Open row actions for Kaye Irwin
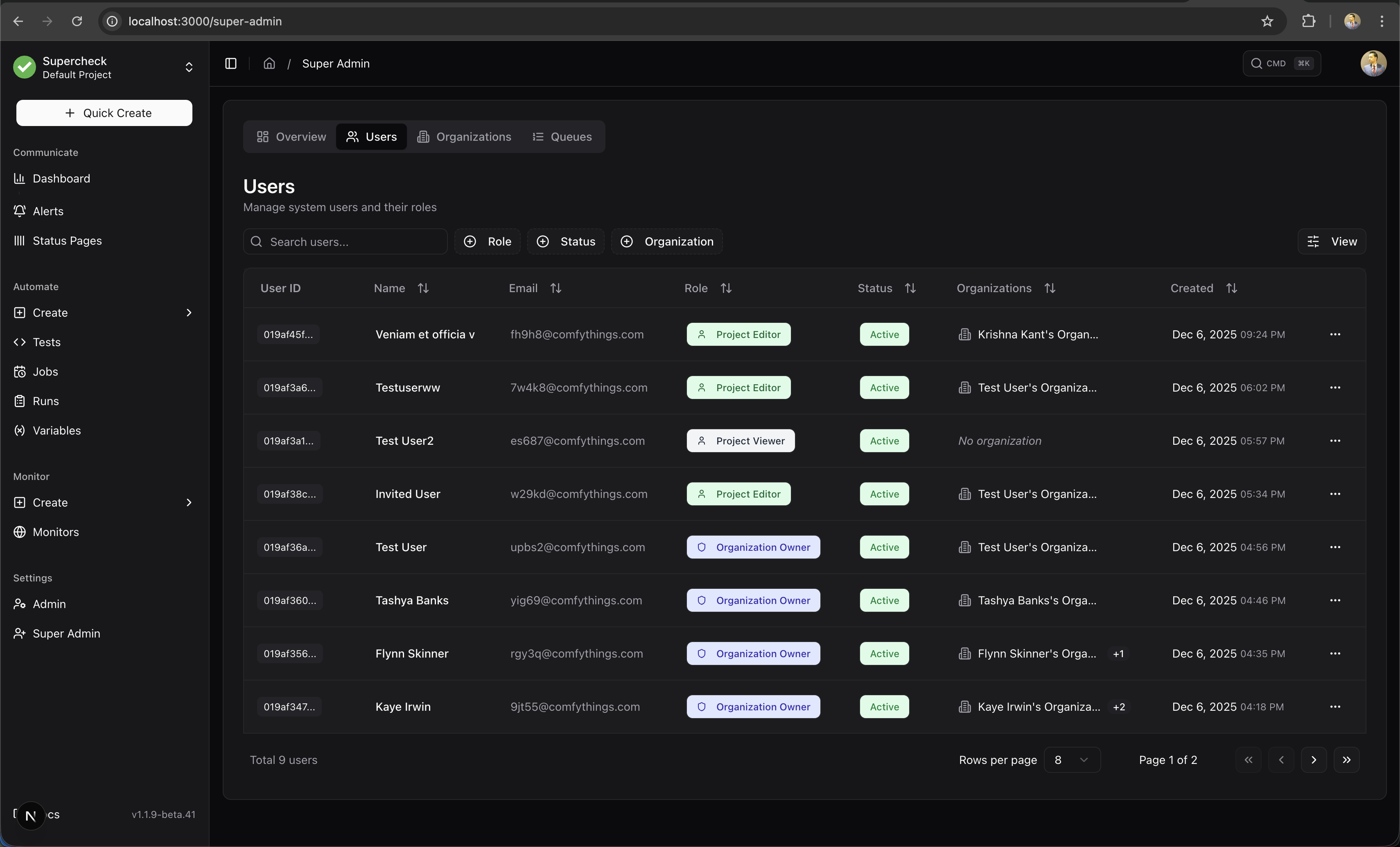 click(1335, 707)
